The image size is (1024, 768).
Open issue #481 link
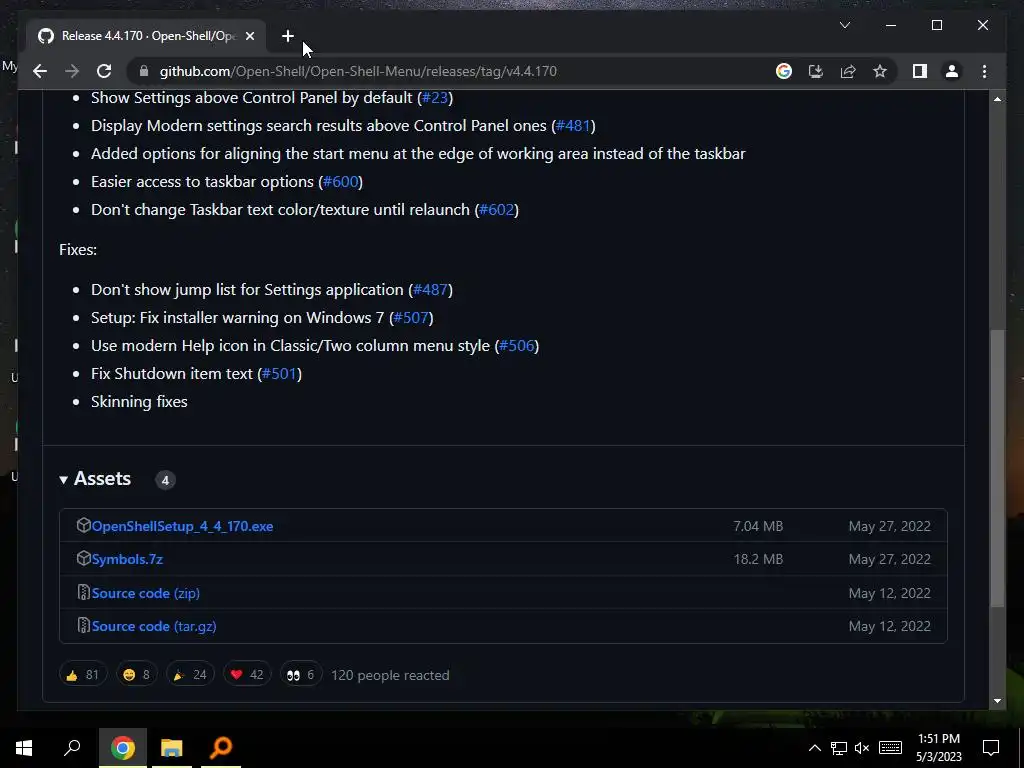(573, 125)
